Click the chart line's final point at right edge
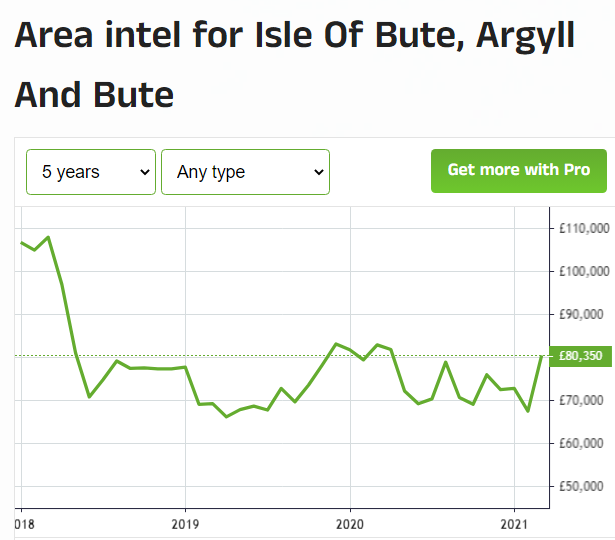This screenshot has height=540, width=615. pos(541,356)
